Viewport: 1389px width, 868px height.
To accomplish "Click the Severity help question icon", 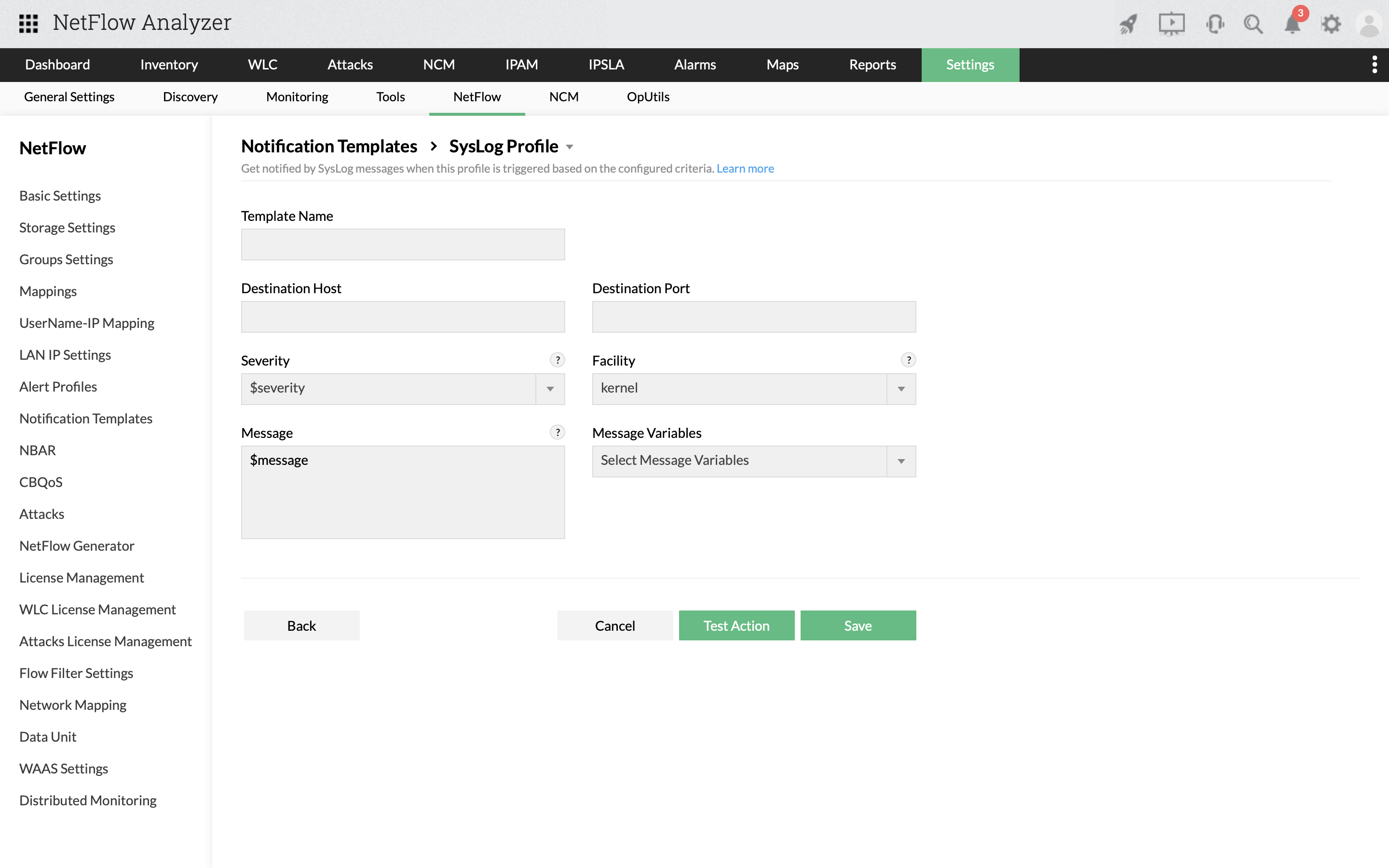I will (557, 360).
